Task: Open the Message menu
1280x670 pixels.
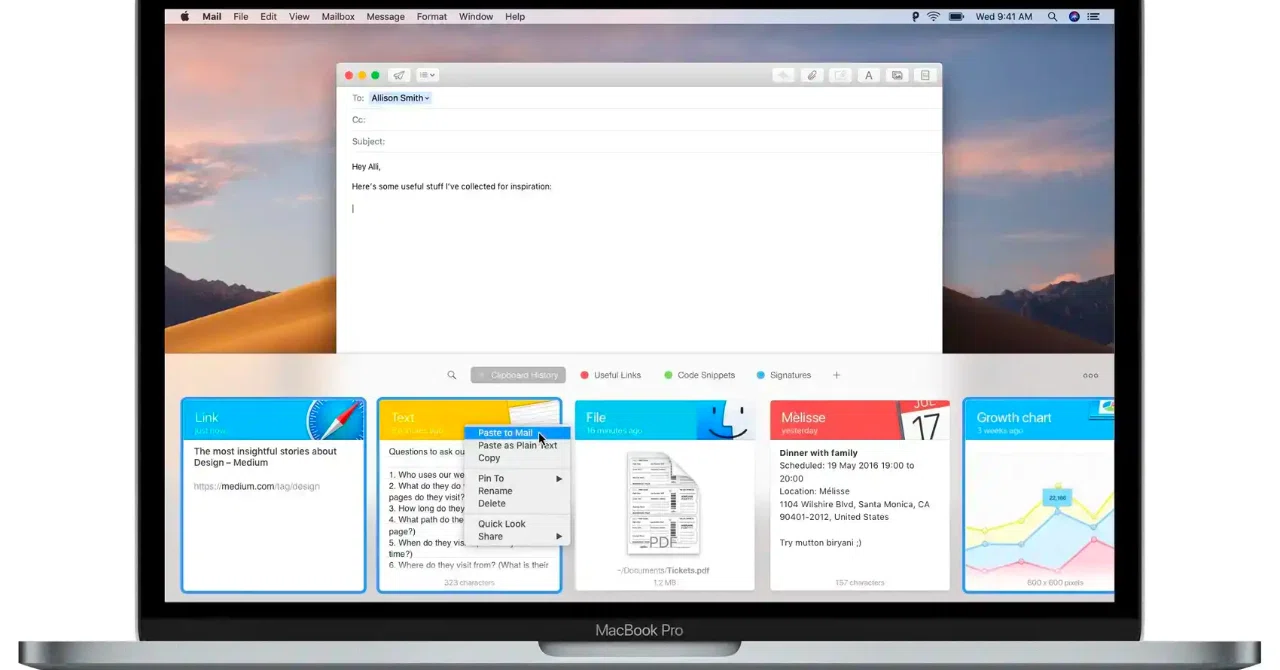Action: coord(386,17)
